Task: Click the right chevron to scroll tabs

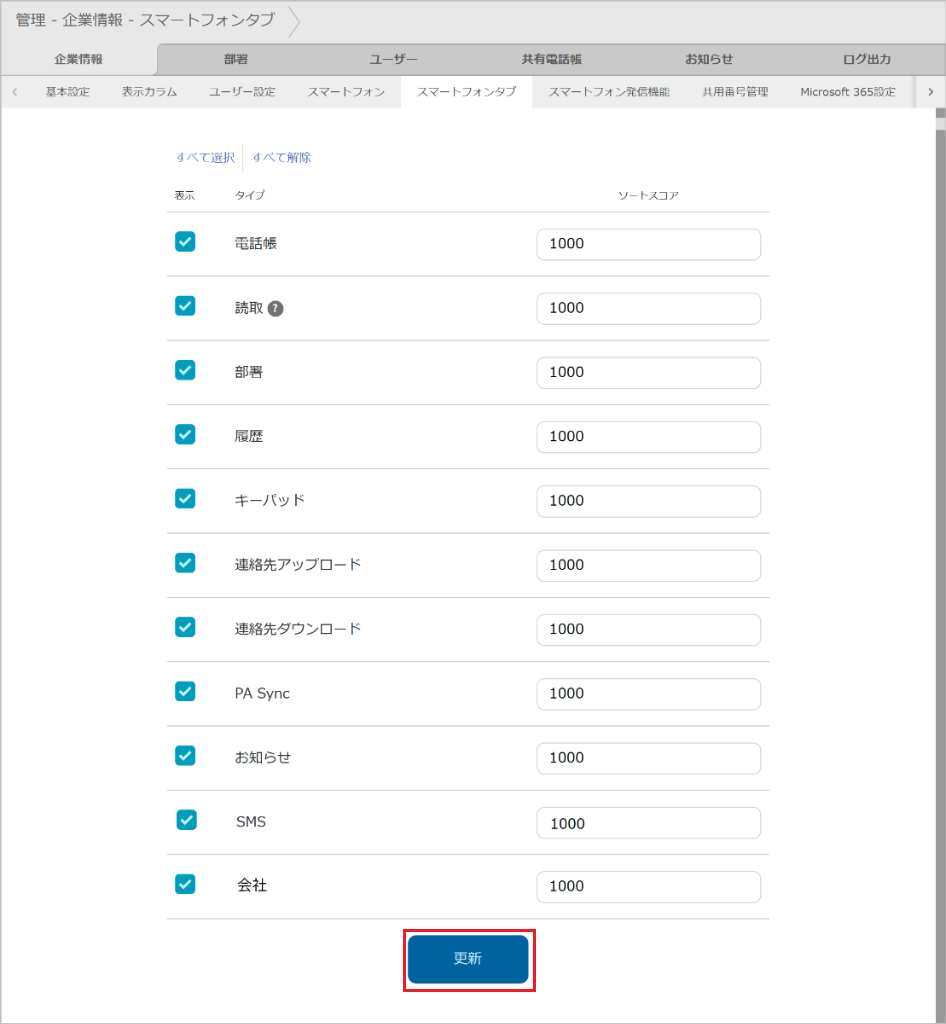Action: tap(931, 91)
